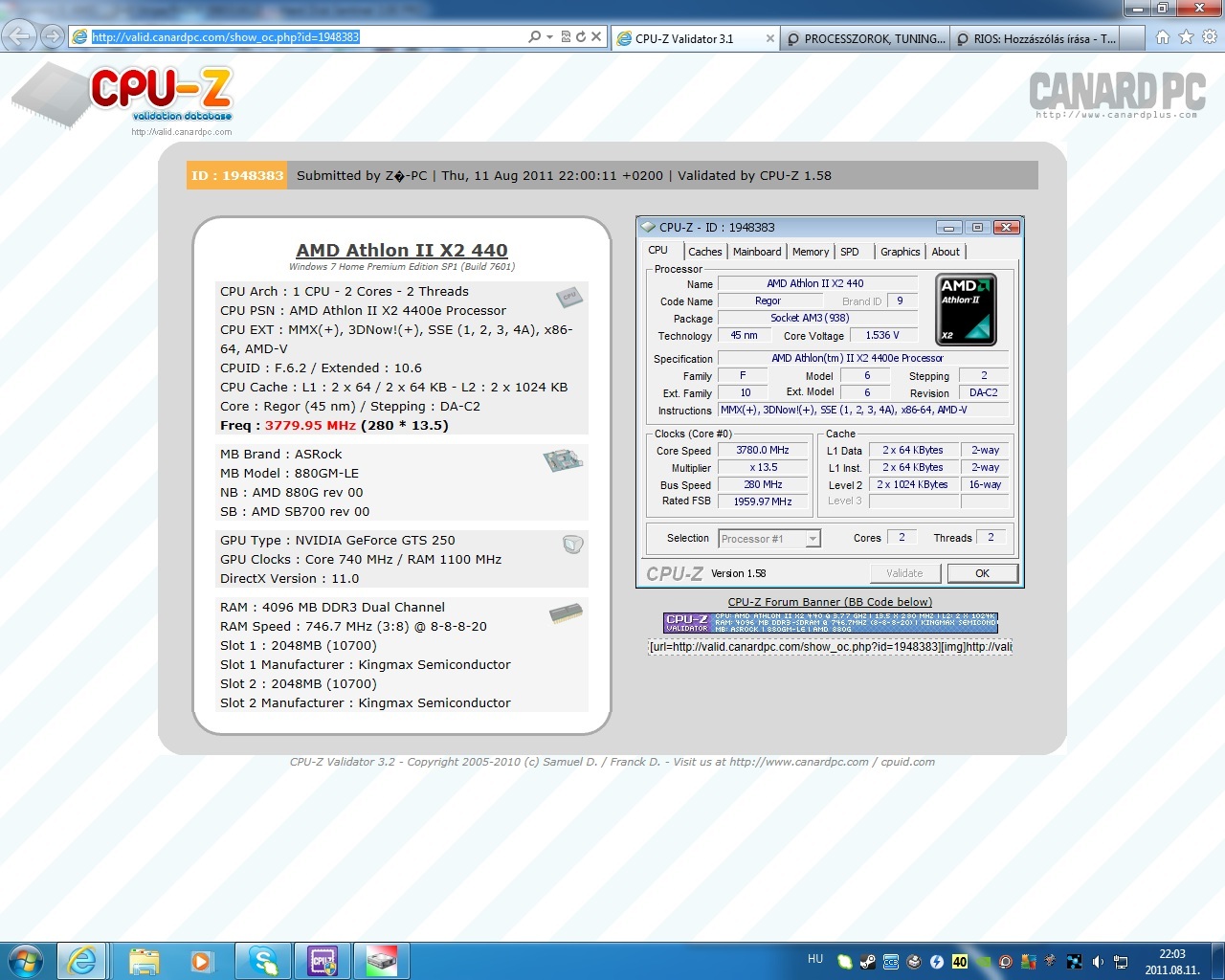The image size is (1225, 980).
Task: Click the GPU icon beside GPU Type
Action: (573, 545)
